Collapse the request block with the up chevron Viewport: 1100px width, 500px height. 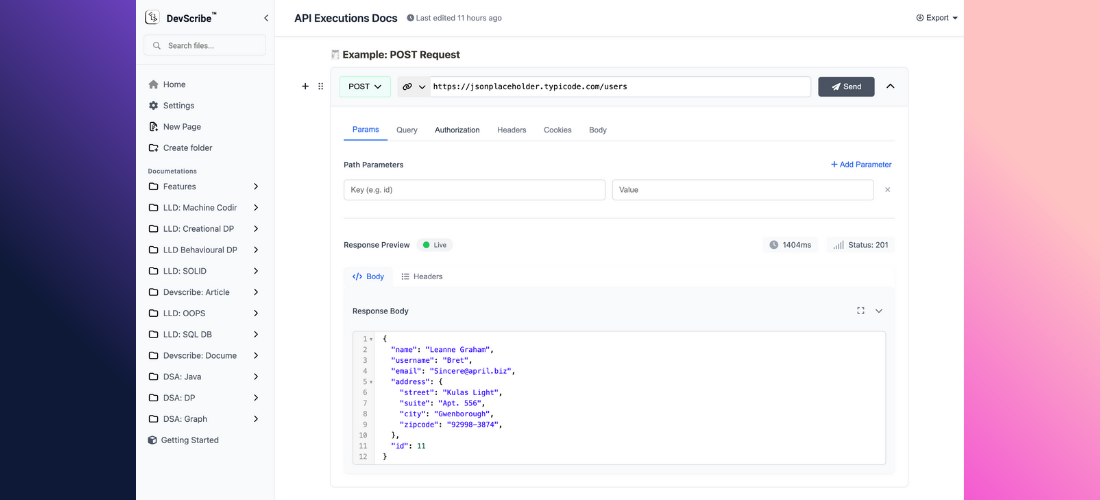[890, 86]
